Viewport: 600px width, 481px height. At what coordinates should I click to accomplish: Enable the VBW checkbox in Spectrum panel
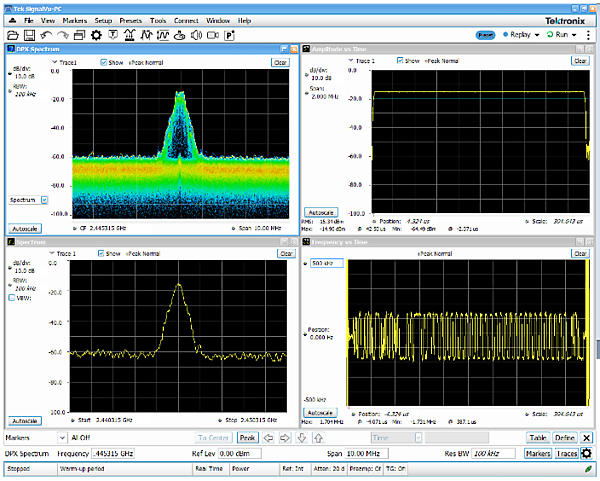coord(11,297)
